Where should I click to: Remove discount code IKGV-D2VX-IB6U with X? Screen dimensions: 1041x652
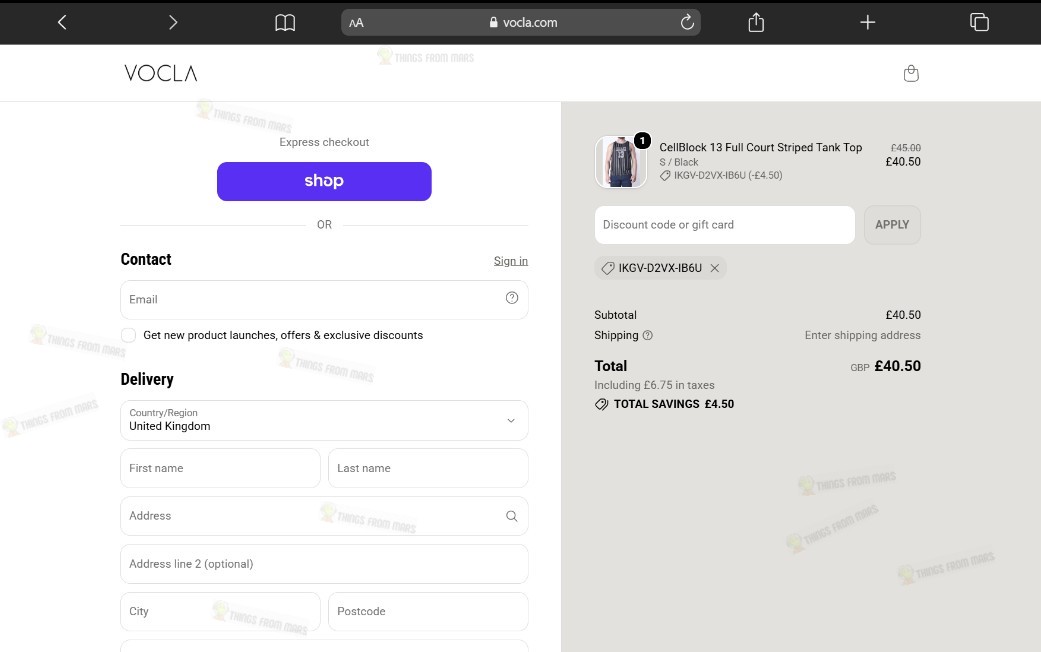(714, 268)
